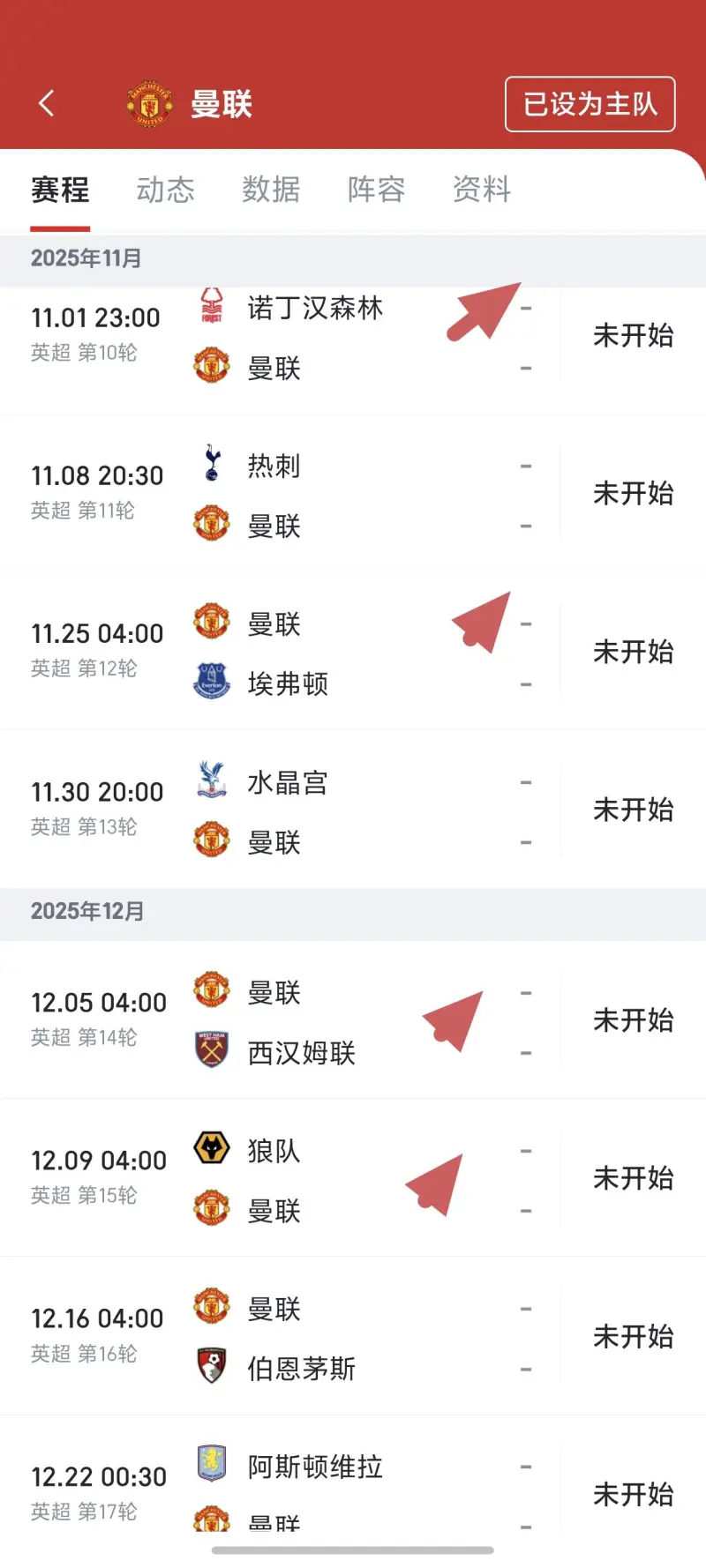The image size is (706, 1568).
Task: Click the Tottenham Hotspur crest icon
Action: 212,464
